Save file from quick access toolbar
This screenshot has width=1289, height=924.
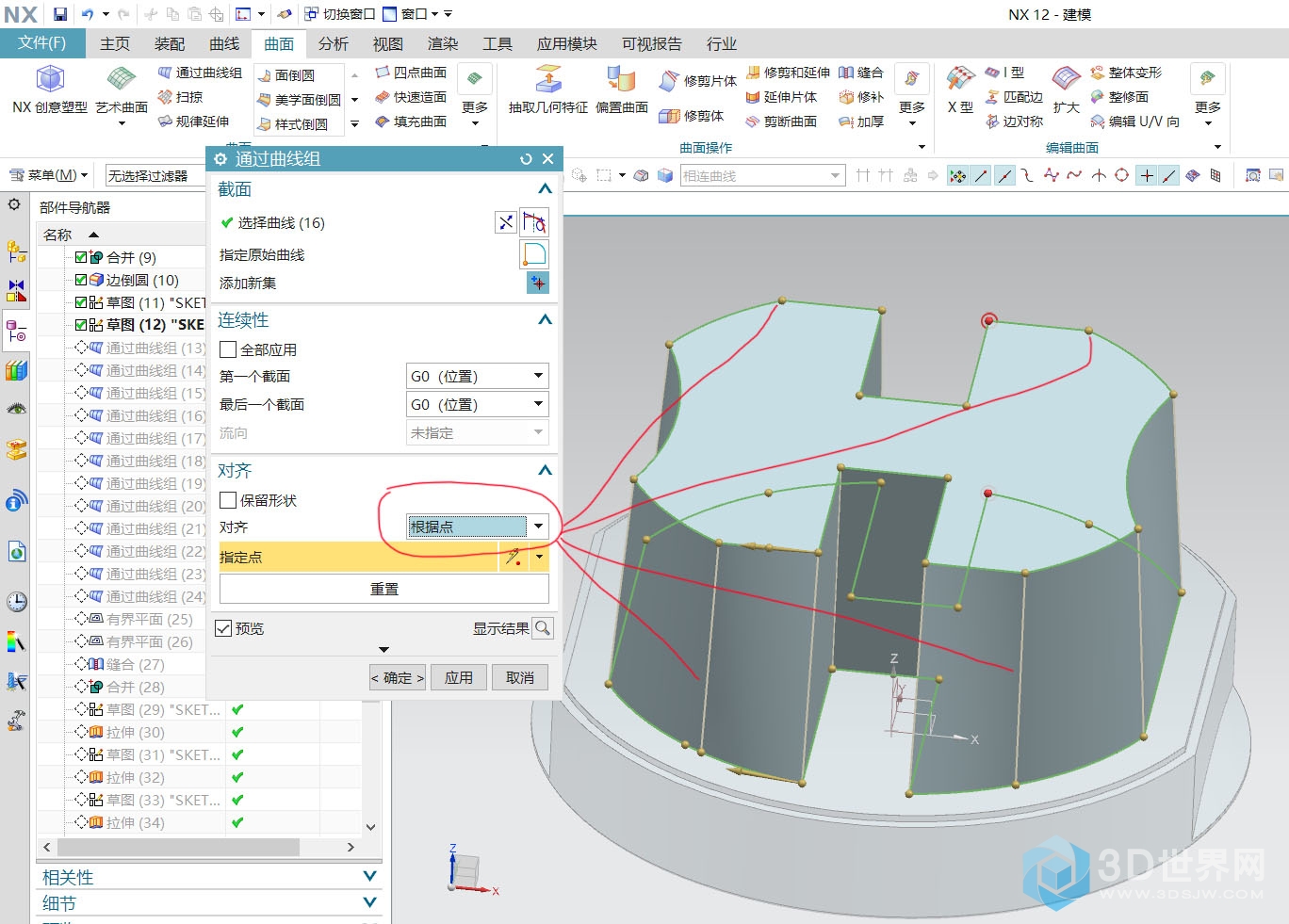pyautogui.click(x=60, y=14)
